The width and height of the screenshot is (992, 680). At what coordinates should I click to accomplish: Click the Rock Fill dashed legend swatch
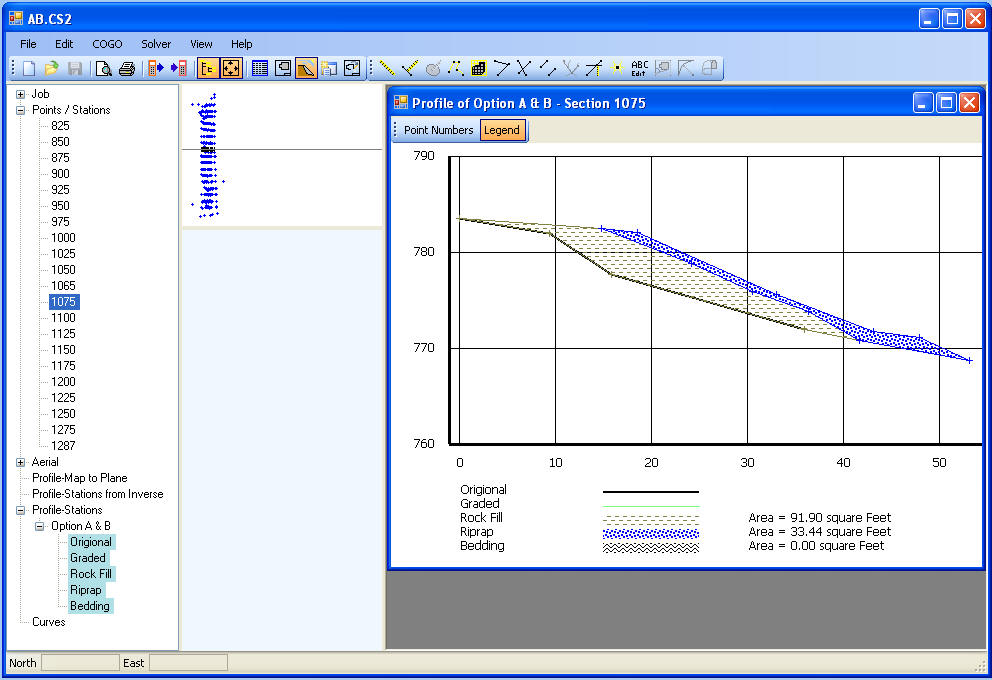pyautogui.click(x=651, y=519)
